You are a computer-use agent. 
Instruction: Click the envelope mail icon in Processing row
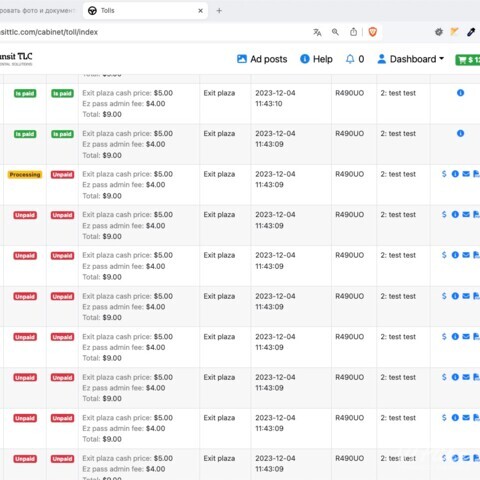click(466, 174)
